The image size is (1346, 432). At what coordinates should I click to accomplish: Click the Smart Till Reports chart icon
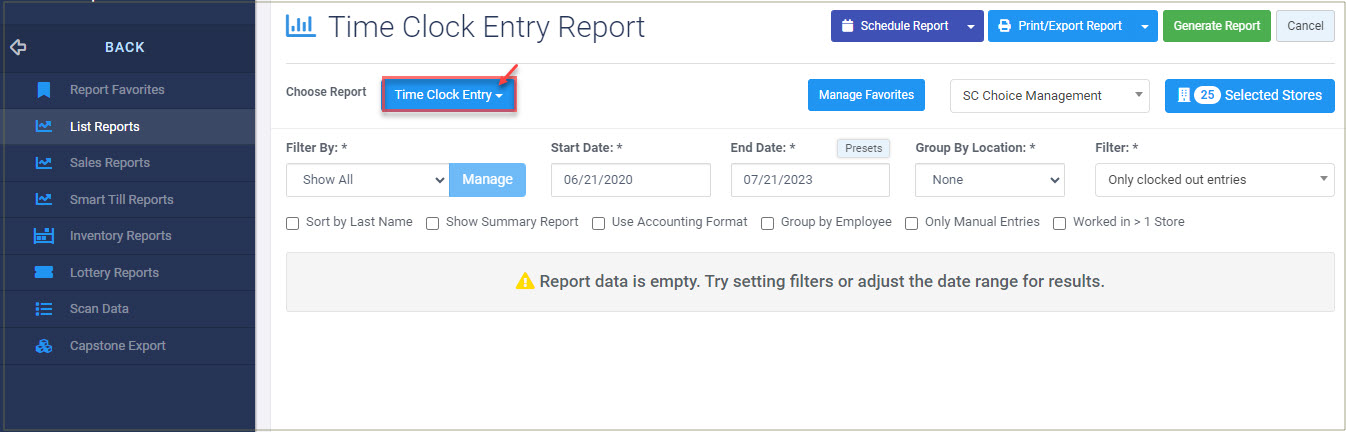43,199
